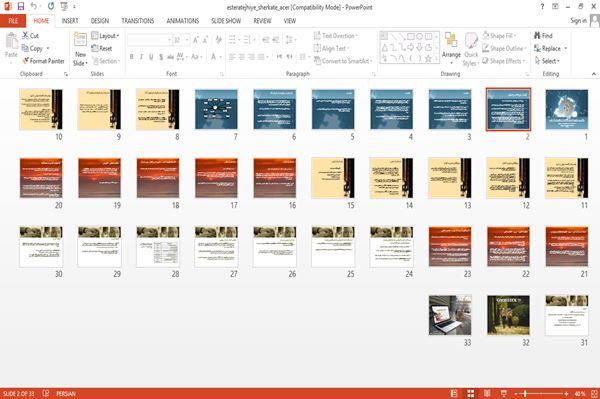Start Slide Show from status bar icon
The image size is (600, 399).
point(504,393)
